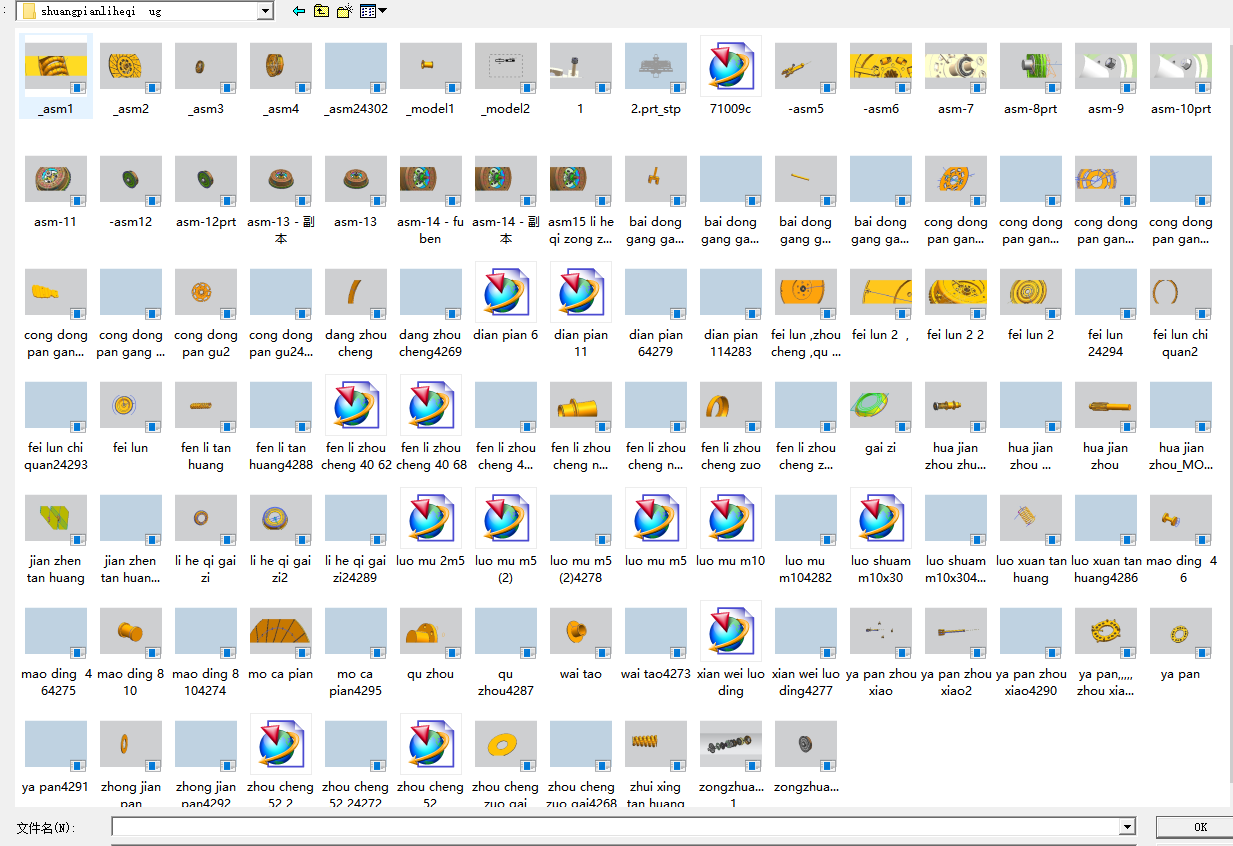Select the file named 1
The image size is (1233, 846).
(581, 77)
